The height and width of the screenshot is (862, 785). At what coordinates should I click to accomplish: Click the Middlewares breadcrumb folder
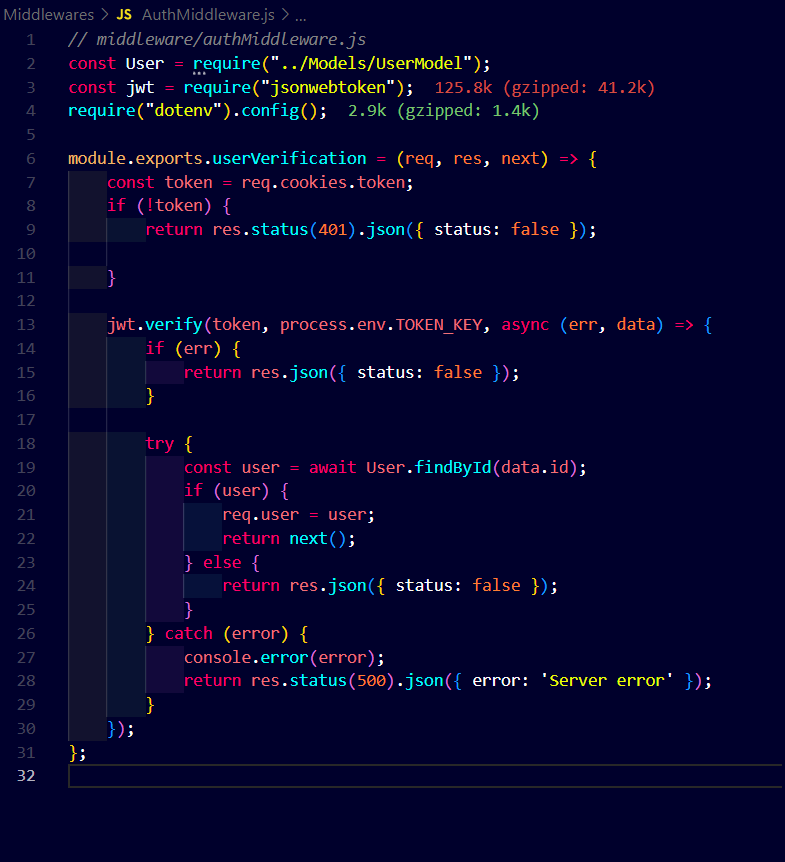pyautogui.click(x=49, y=15)
